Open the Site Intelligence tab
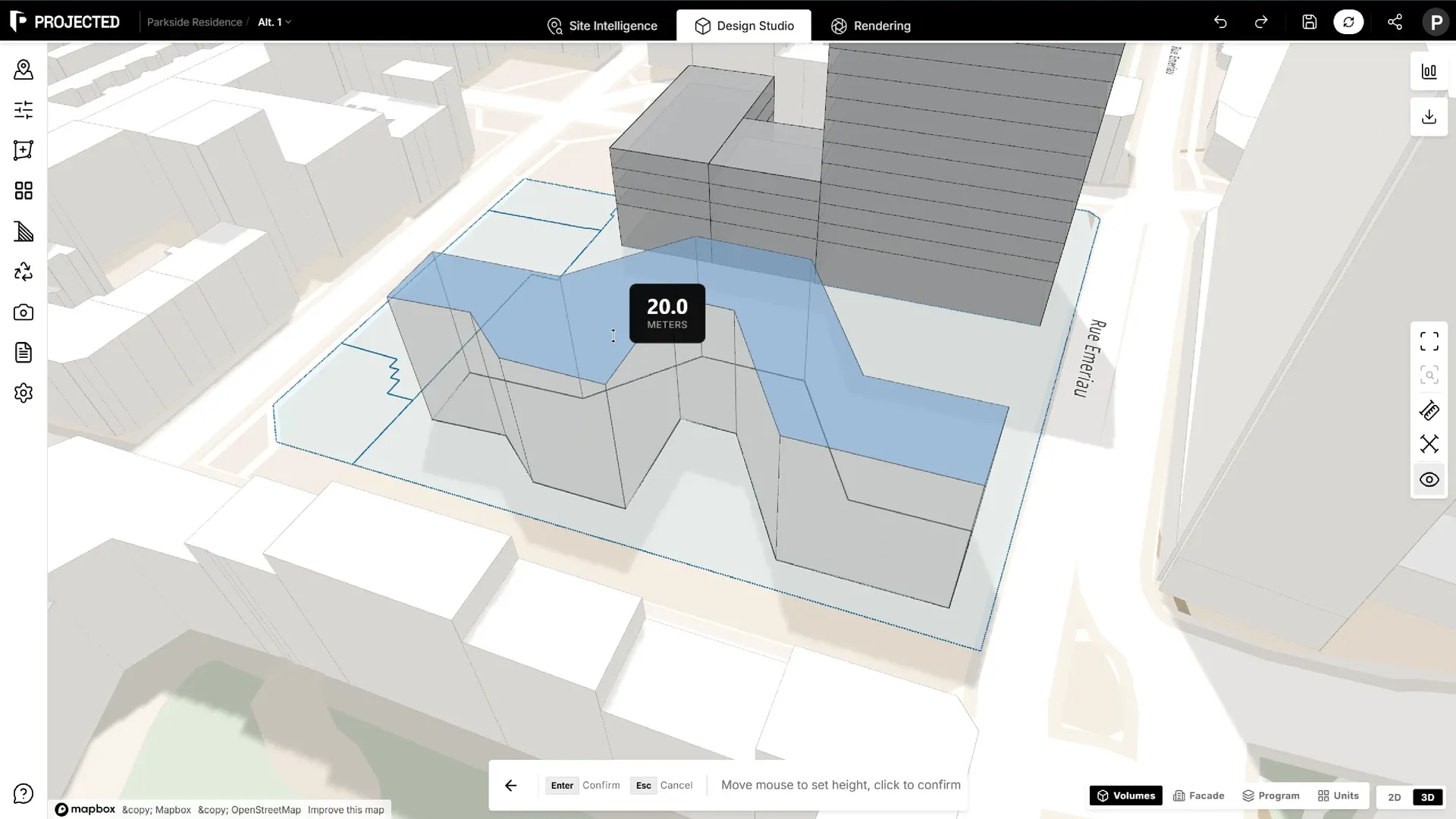The height and width of the screenshot is (819, 1456). point(602,26)
